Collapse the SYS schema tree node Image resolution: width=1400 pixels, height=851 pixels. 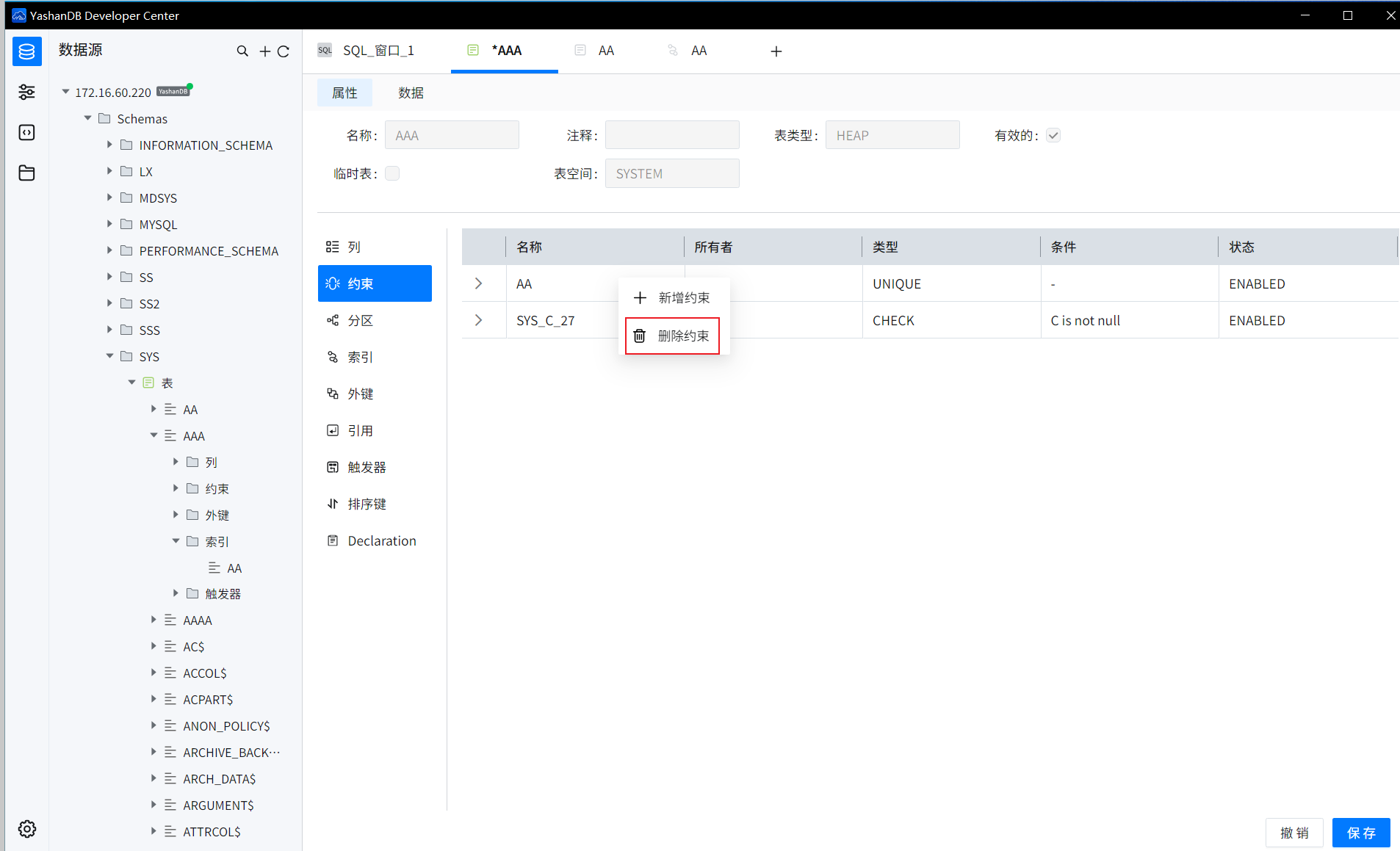tap(110, 356)
